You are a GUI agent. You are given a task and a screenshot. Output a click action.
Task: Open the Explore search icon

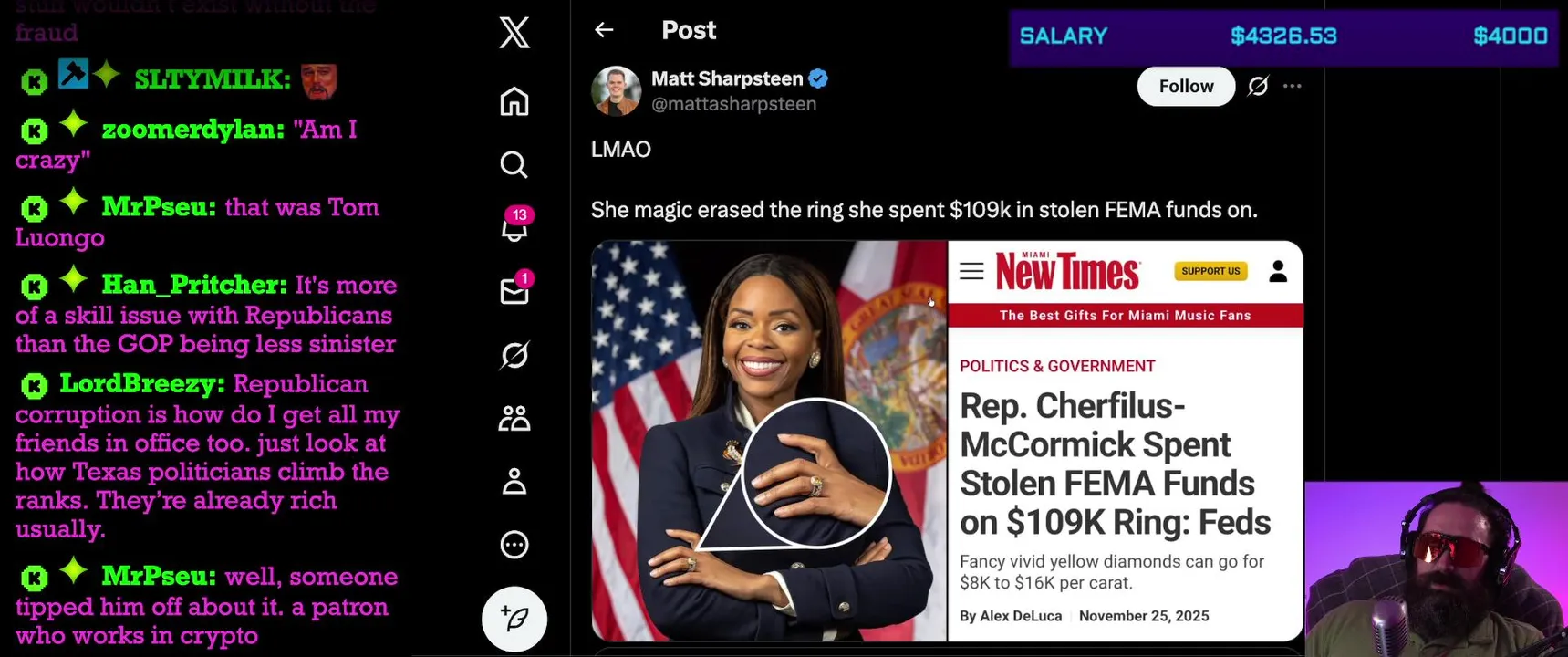pos(514,164)
